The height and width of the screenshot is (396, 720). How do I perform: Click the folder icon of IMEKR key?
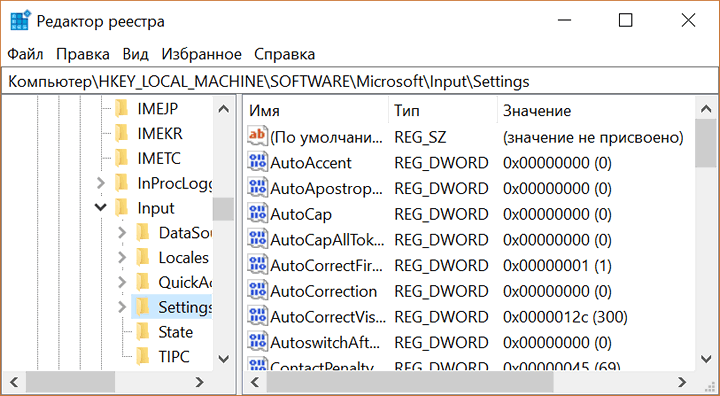tap(122, 133)
